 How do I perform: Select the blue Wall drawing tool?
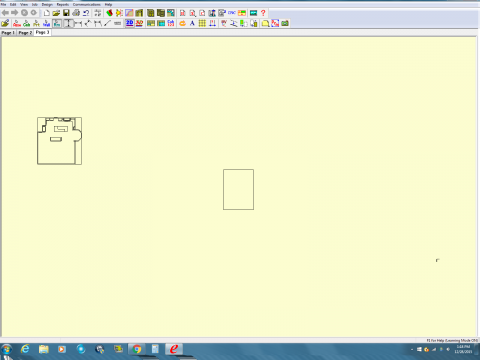coord(47,23)
